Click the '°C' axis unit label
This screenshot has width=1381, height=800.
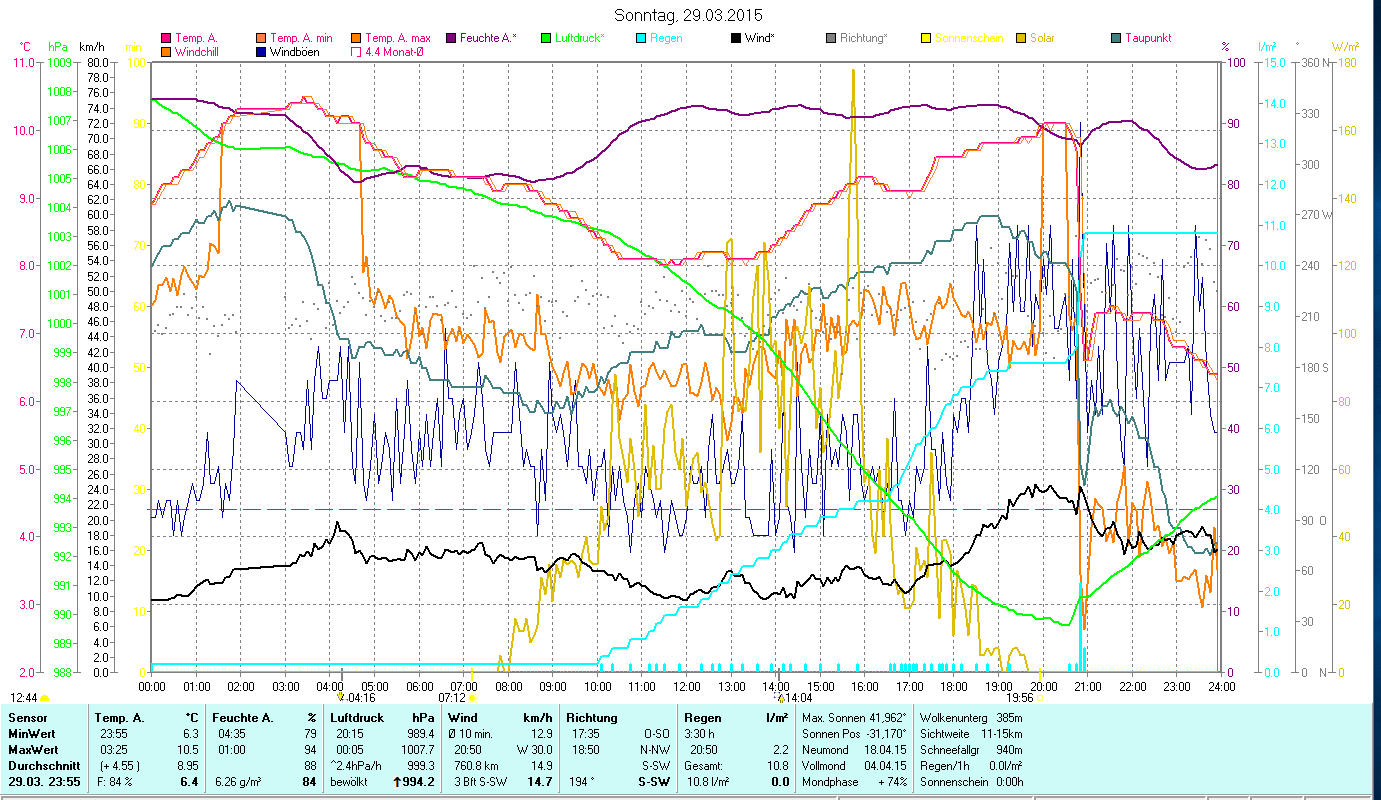click(x=25, y=47)
